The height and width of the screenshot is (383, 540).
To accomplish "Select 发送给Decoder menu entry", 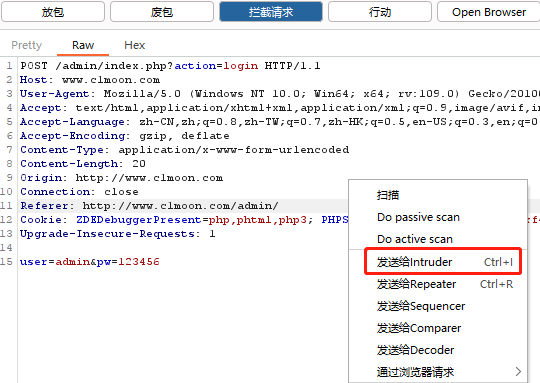I will point(438,350).
